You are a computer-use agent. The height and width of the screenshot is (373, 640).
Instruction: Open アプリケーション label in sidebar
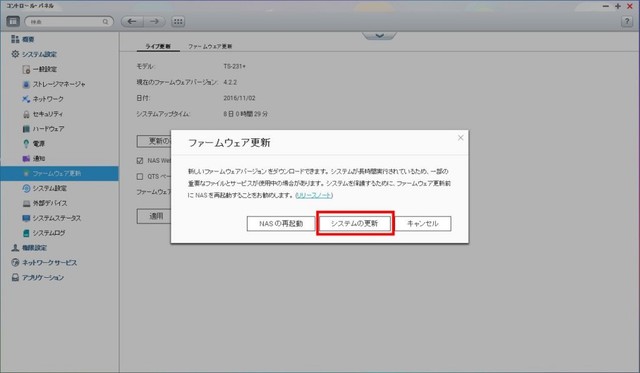click(43, 278)
